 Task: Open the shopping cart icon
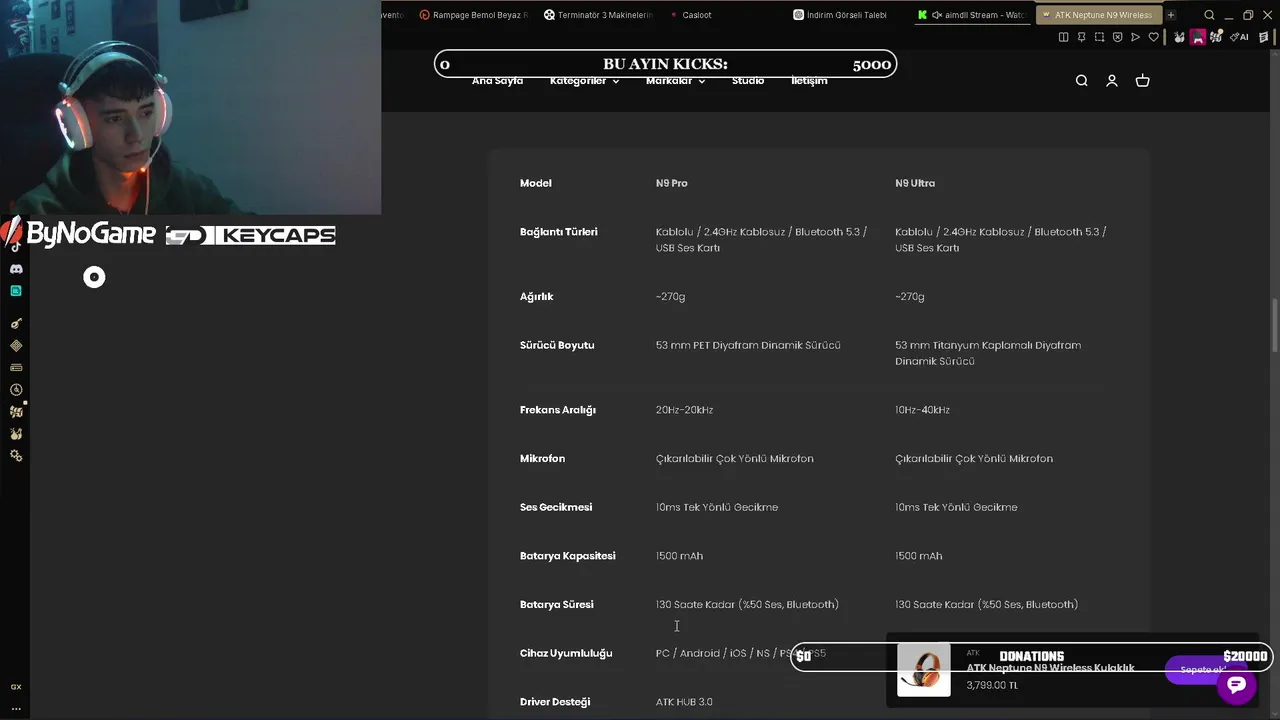pyautogui.click(x=1142, y=81)
